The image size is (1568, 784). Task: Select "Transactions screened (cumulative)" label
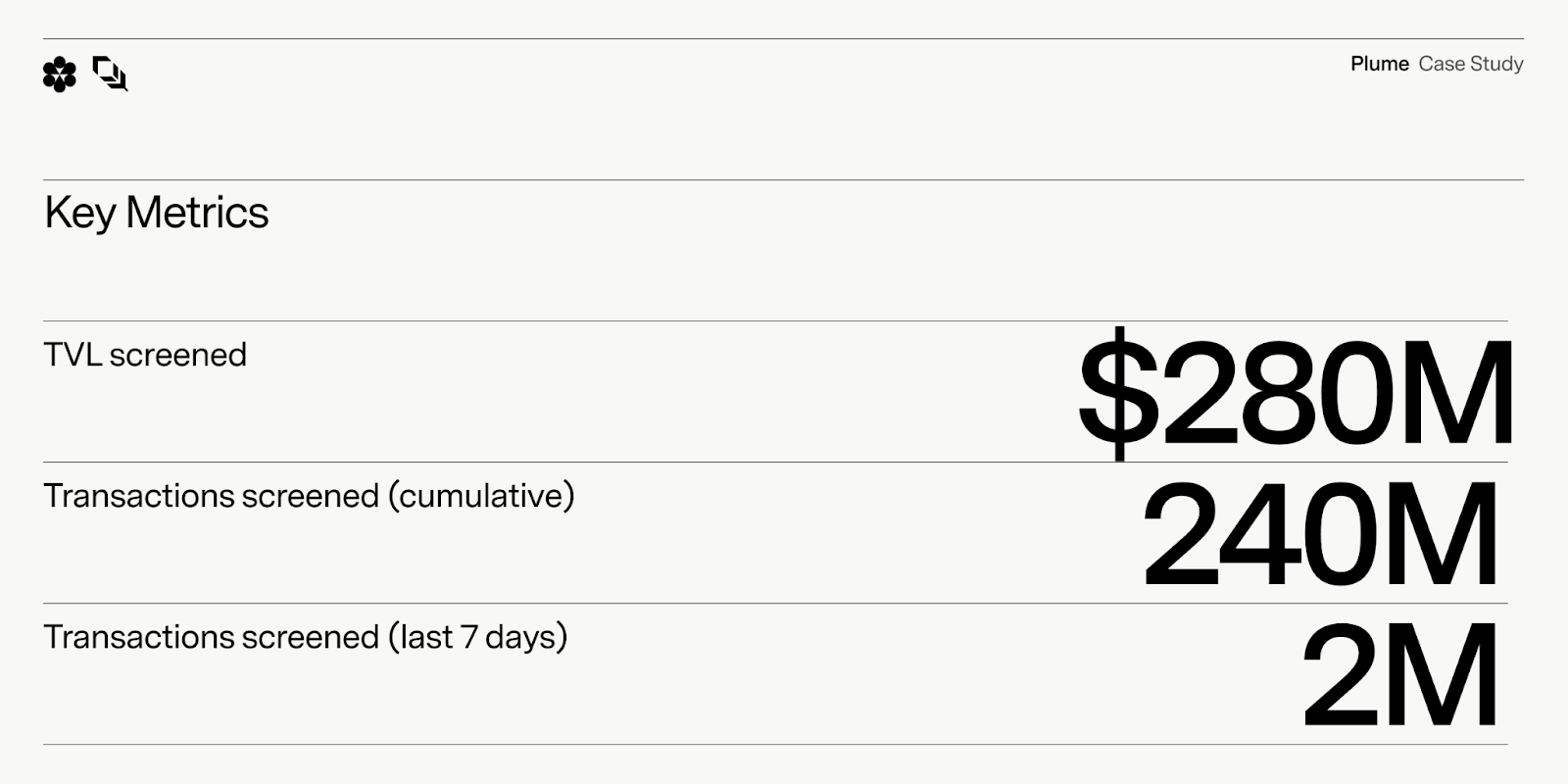tap(309, 496)
